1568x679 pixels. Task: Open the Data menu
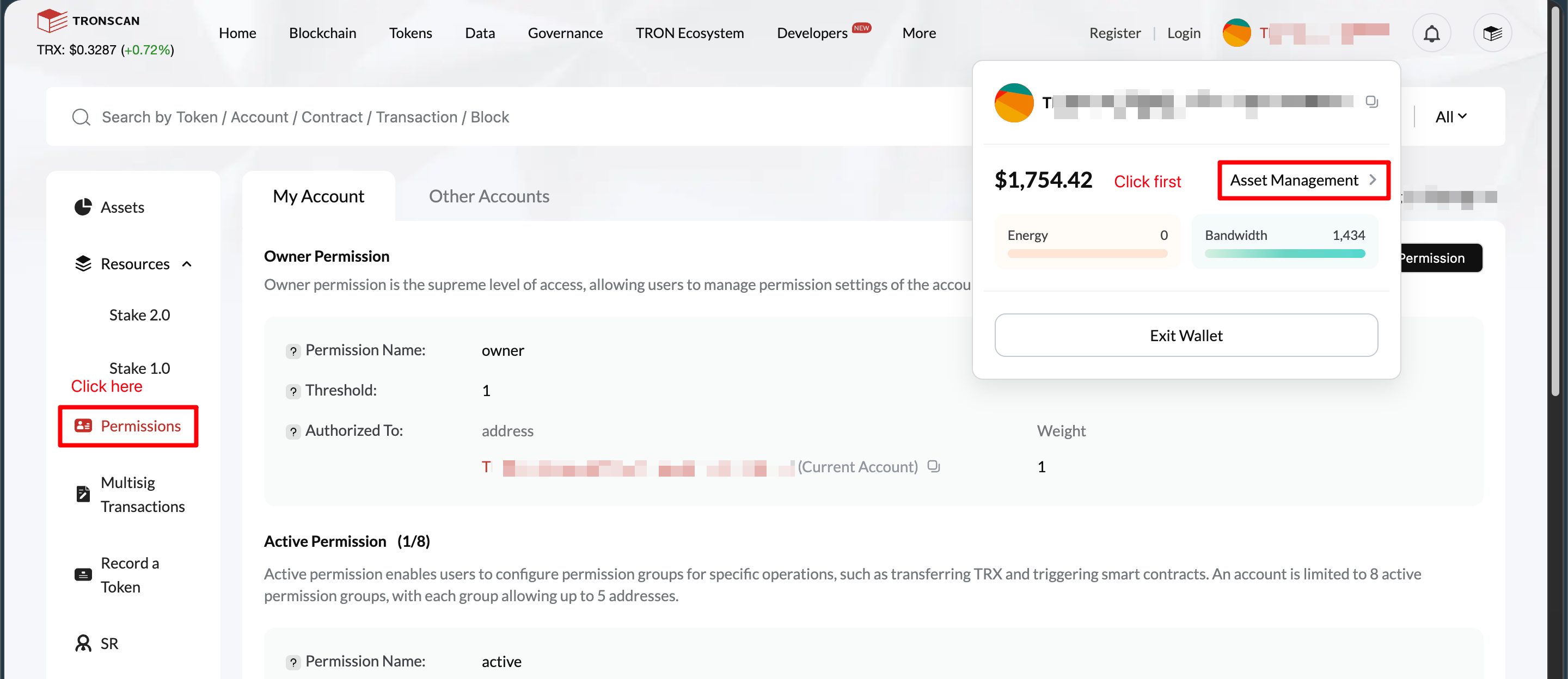480,33
